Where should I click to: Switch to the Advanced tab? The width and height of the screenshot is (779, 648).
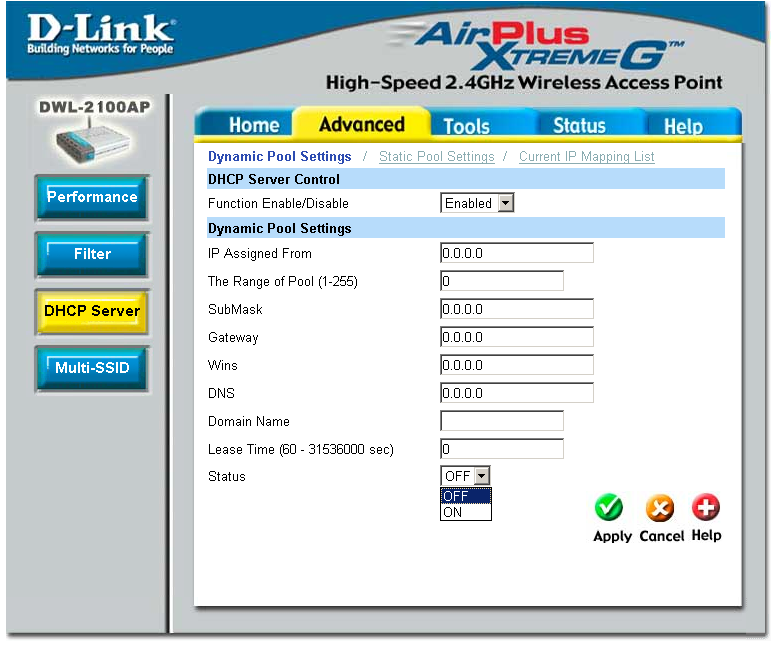pyautogui.click(x=362, y=124)
